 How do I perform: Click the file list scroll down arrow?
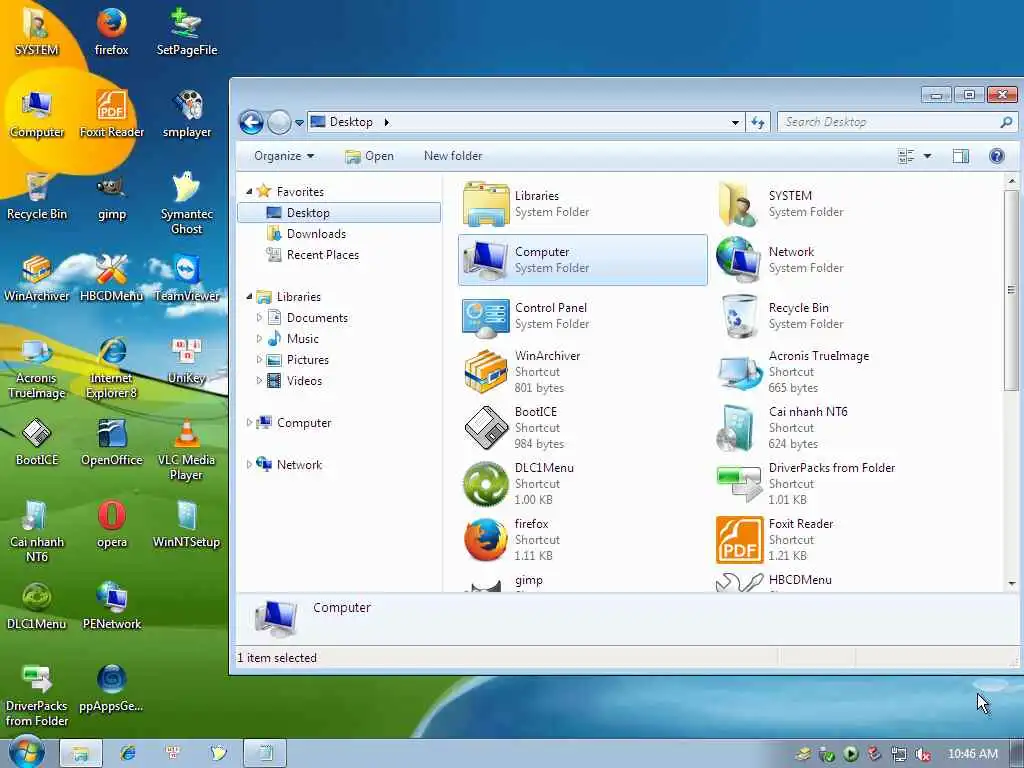click(1012, 584)
